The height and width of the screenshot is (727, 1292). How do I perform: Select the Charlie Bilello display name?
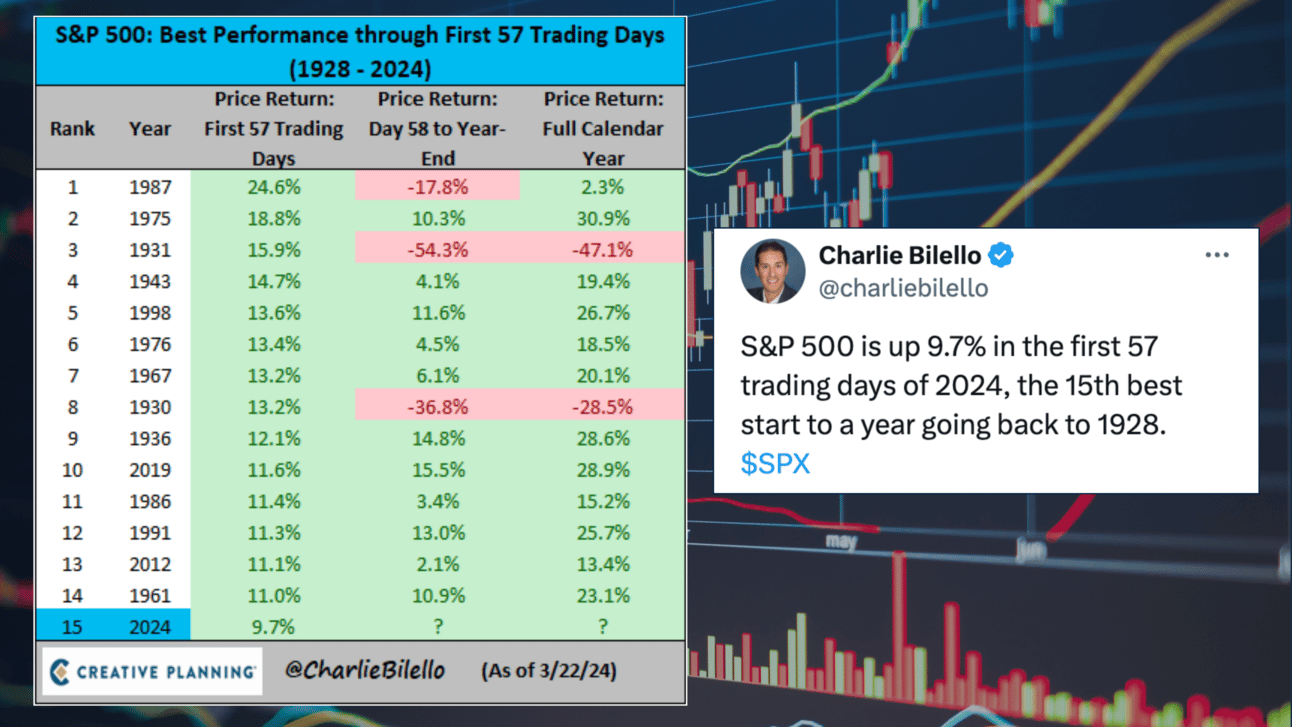click(x=900, y=255)
